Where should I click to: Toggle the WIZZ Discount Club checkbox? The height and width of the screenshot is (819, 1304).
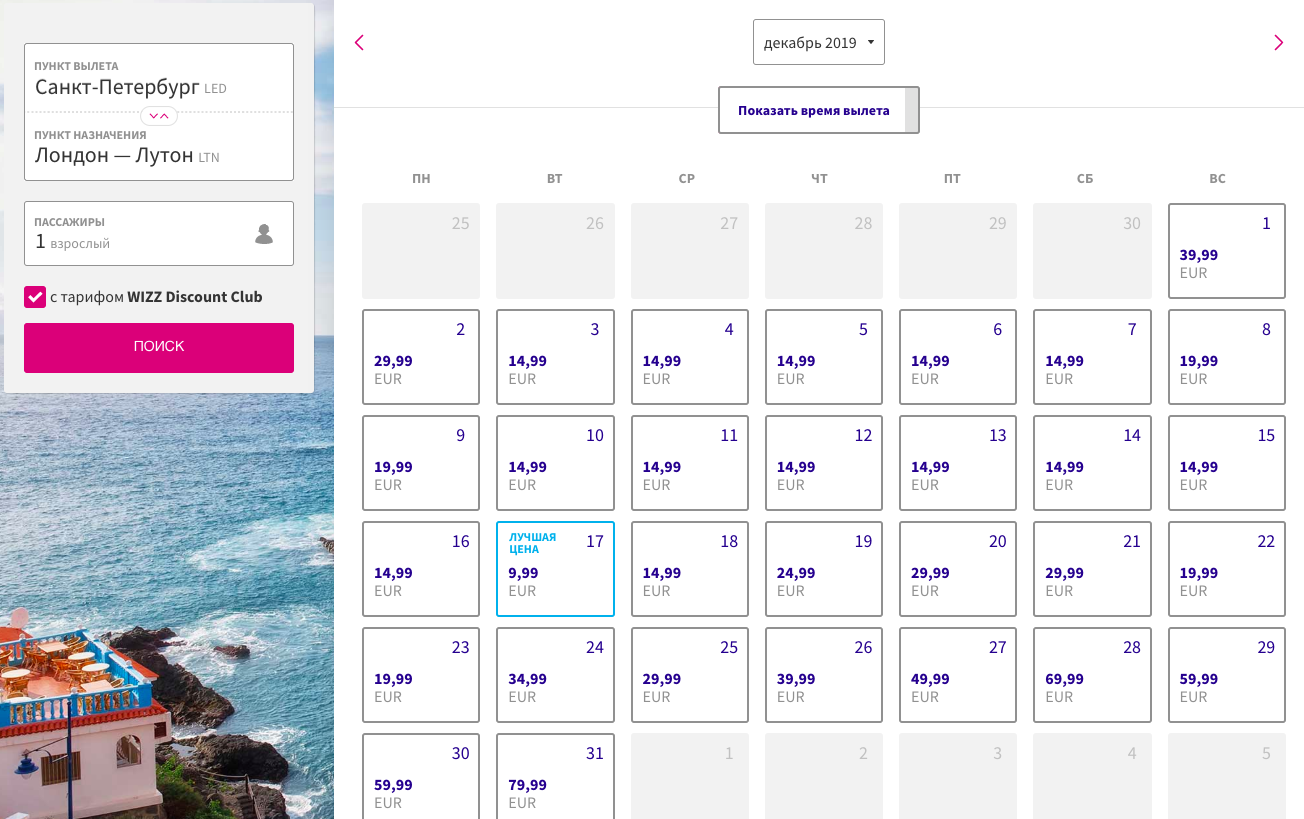coord(35,297)
